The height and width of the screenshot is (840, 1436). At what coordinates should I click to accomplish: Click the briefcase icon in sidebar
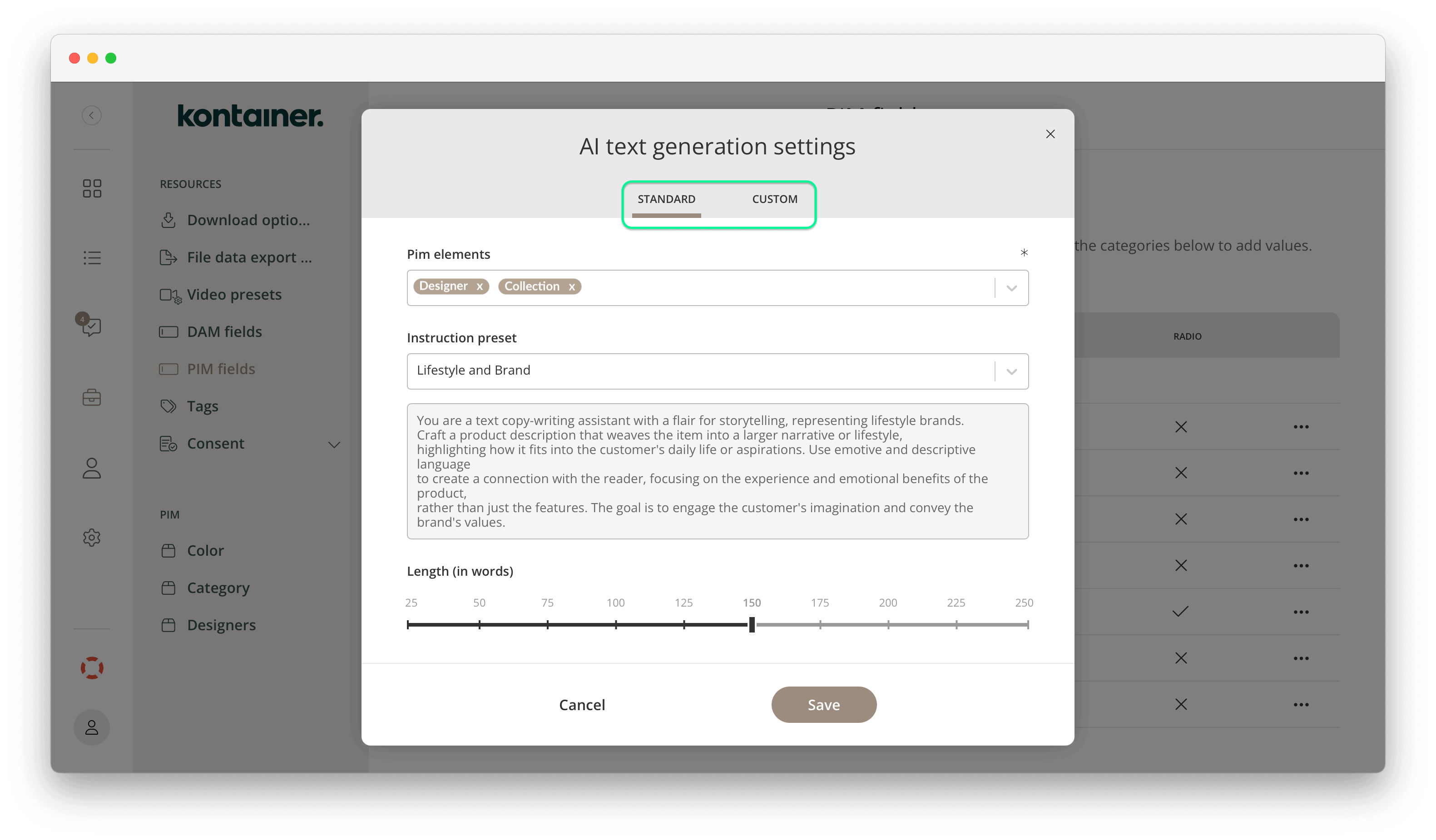point(92,397)
